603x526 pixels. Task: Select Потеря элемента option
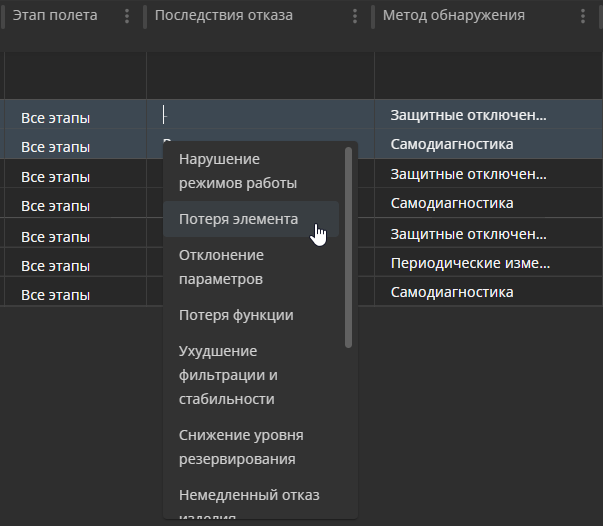(x=251, y=219)
